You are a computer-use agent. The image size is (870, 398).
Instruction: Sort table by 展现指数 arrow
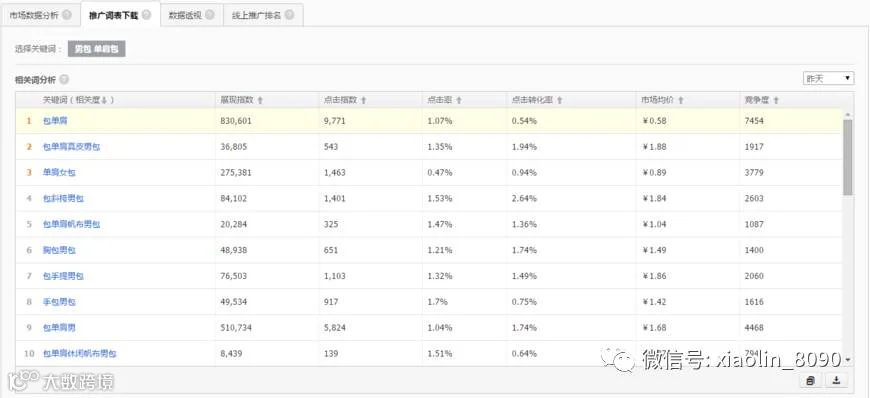pos(260,100)
